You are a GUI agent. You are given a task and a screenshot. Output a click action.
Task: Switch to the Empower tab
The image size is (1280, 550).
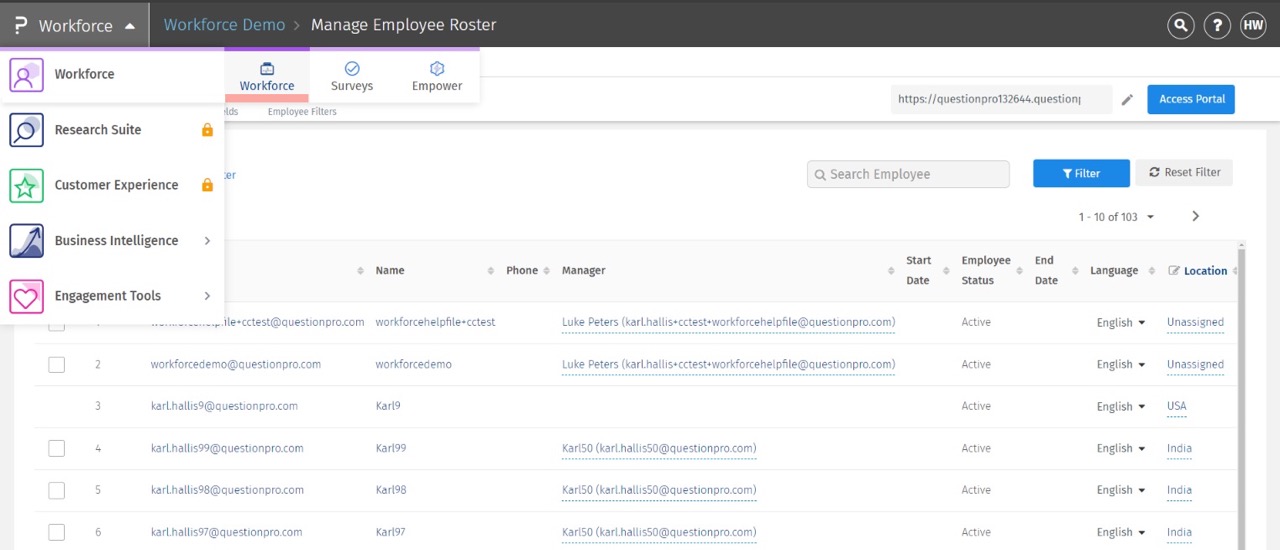click(437, 77)
